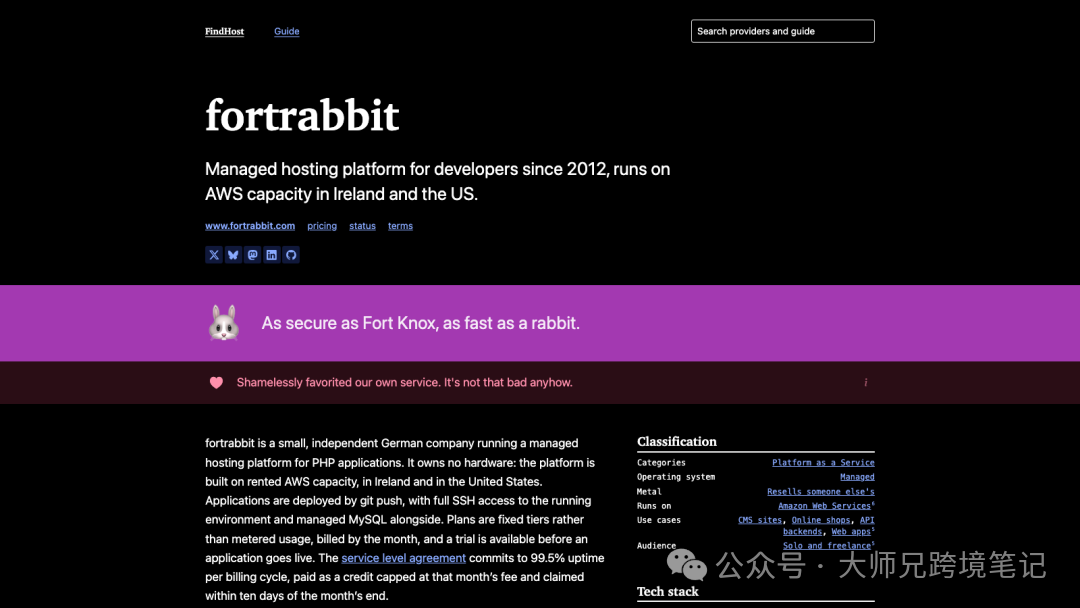
Task: Open the Platform as a Service category
Action: pos(823,463)
